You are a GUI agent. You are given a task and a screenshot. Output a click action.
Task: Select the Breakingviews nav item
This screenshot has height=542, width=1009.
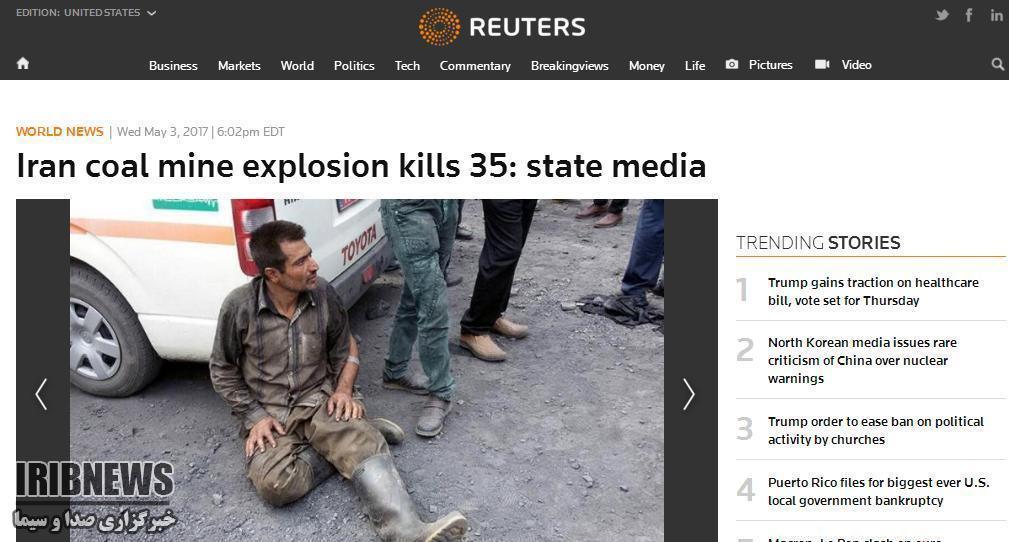[569, 66]
